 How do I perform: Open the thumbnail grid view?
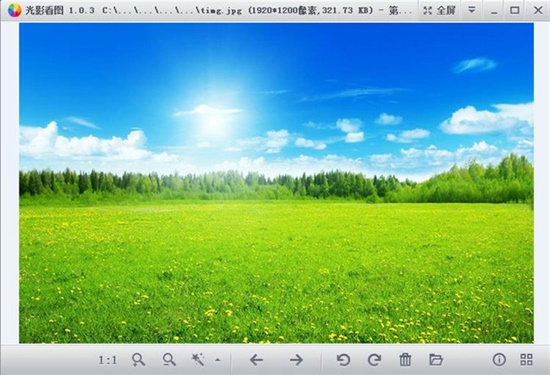pos(526,360)
